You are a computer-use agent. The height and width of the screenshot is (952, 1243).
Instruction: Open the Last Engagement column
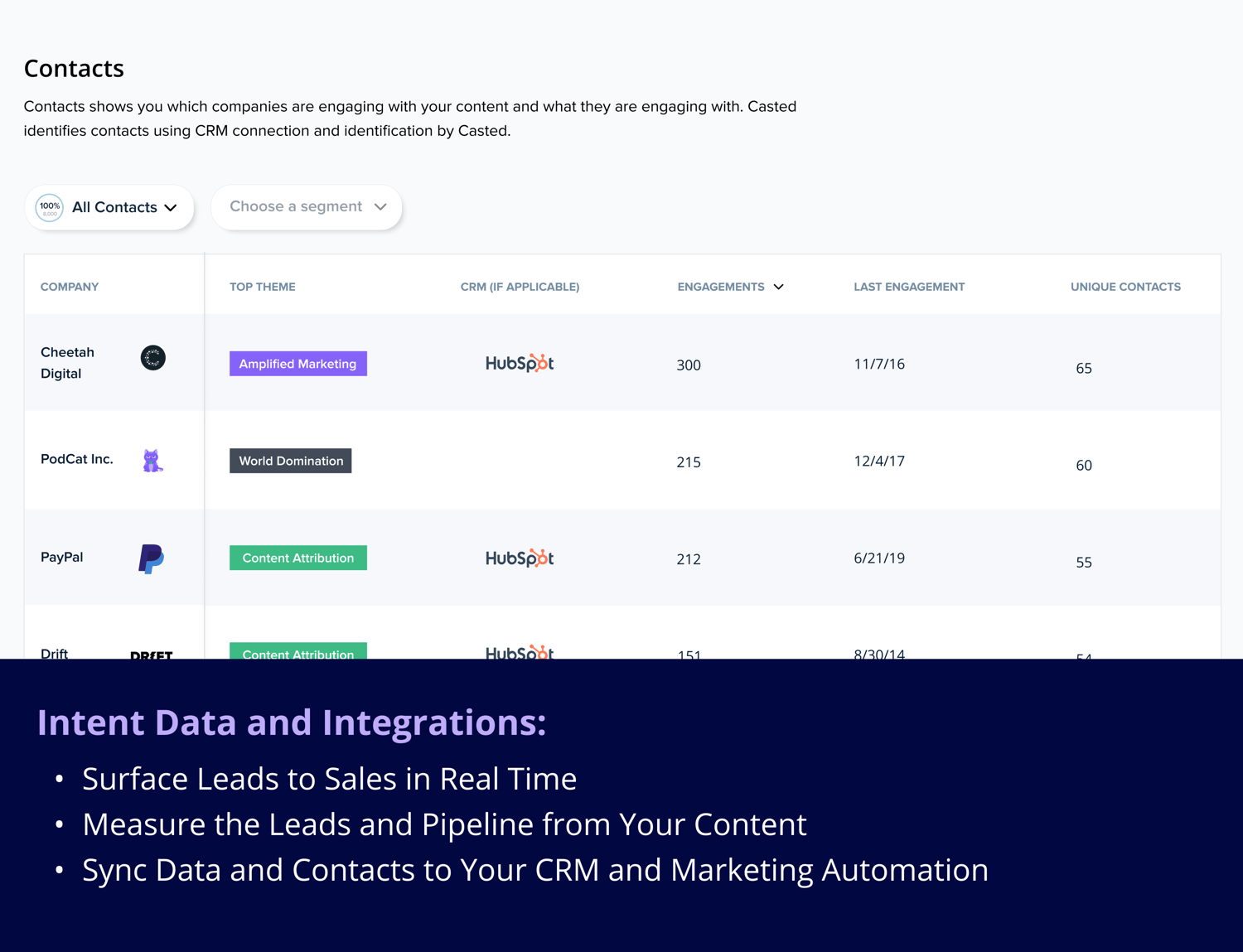click(x=909, y=287)
